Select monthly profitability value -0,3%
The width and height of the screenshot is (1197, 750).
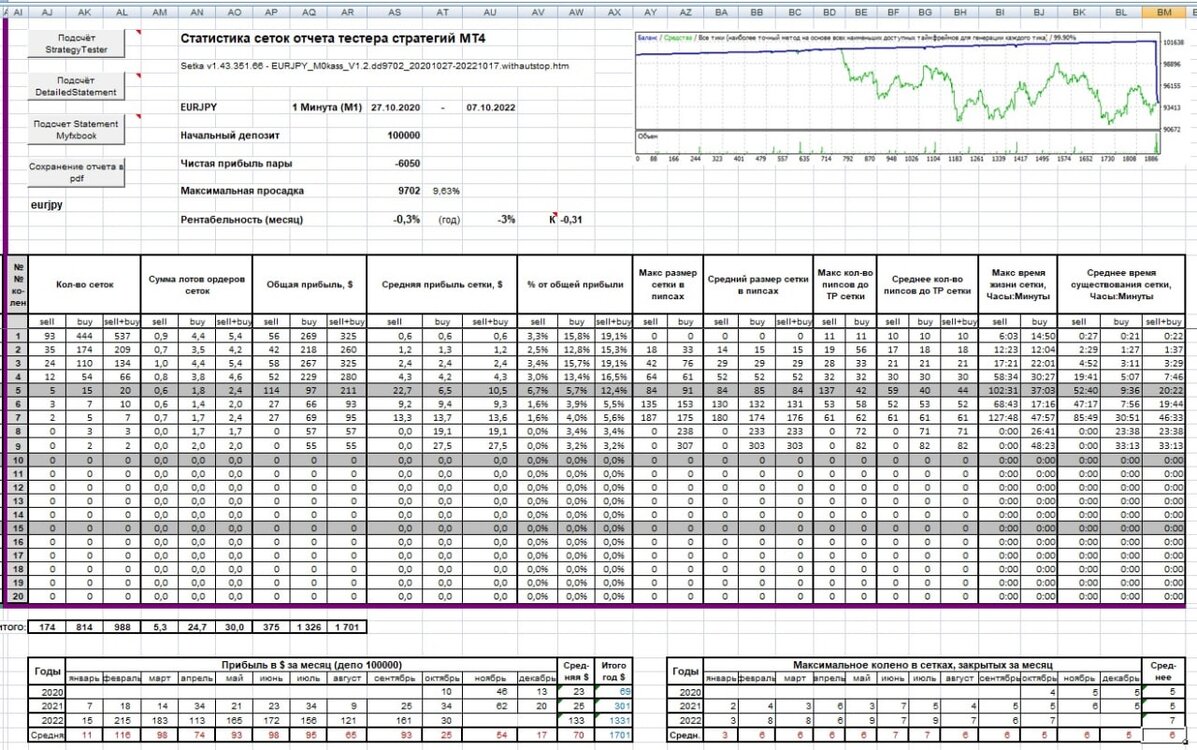click(407, 219)
